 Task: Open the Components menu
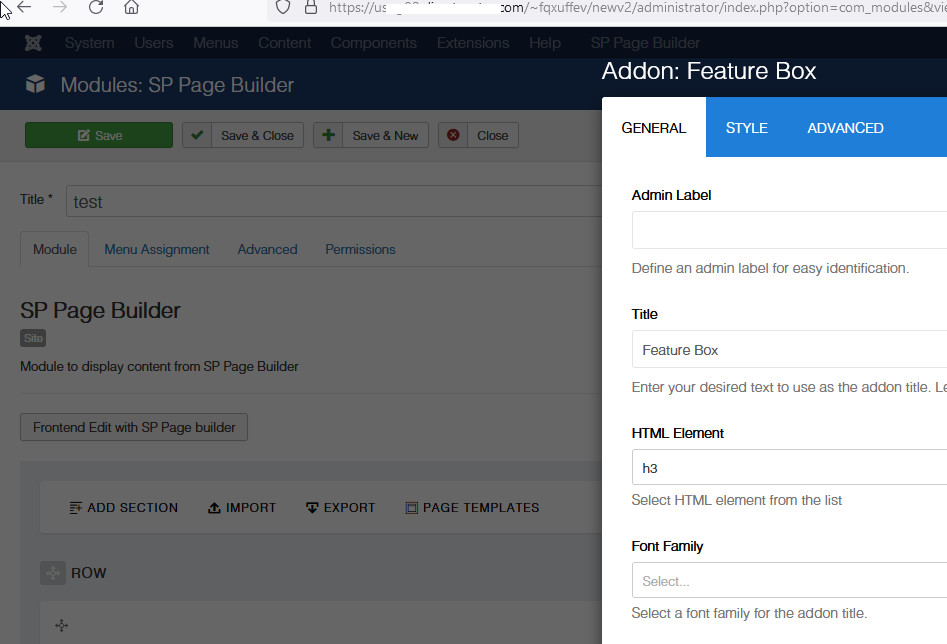[x=373, y=43]
